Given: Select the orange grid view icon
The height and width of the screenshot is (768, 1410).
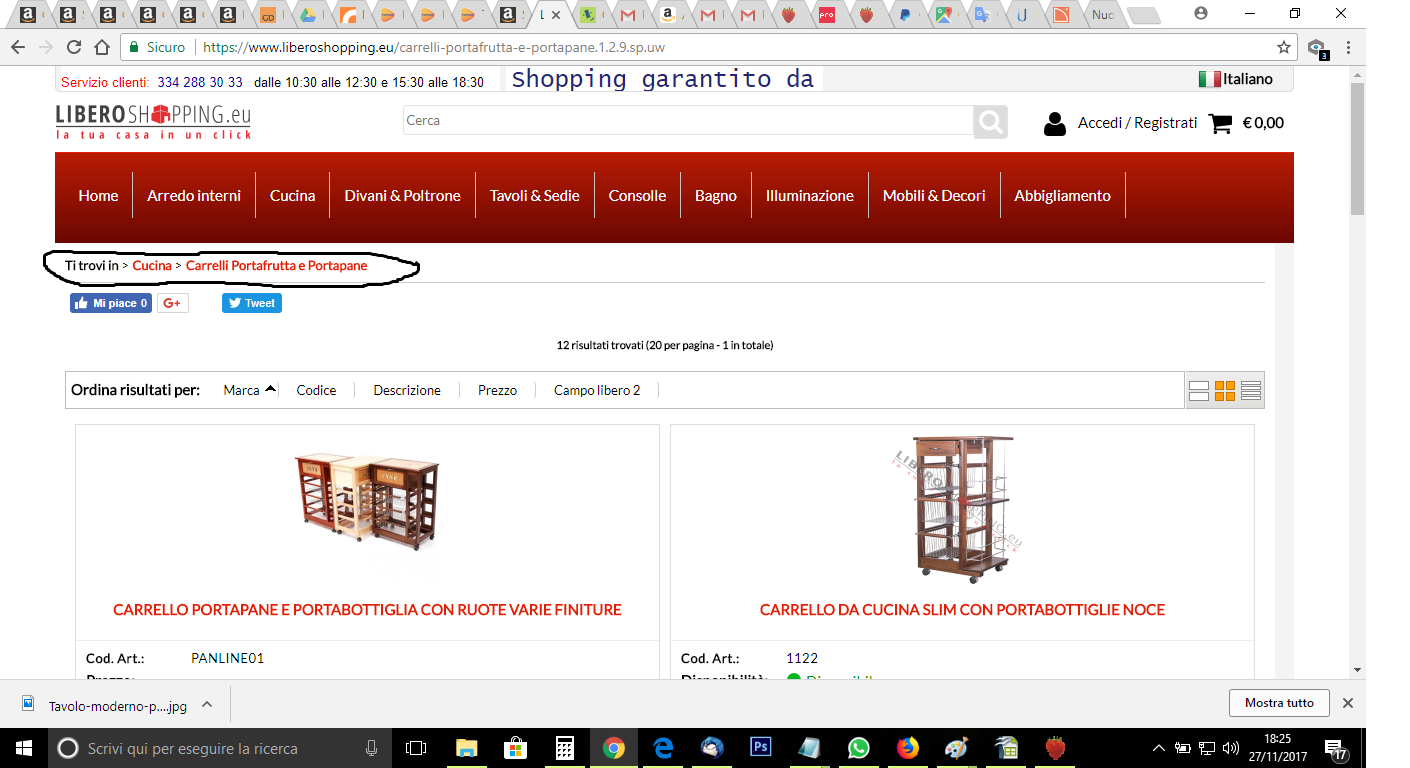Looking at the screenshot, I should click(x=1225, y=391).
